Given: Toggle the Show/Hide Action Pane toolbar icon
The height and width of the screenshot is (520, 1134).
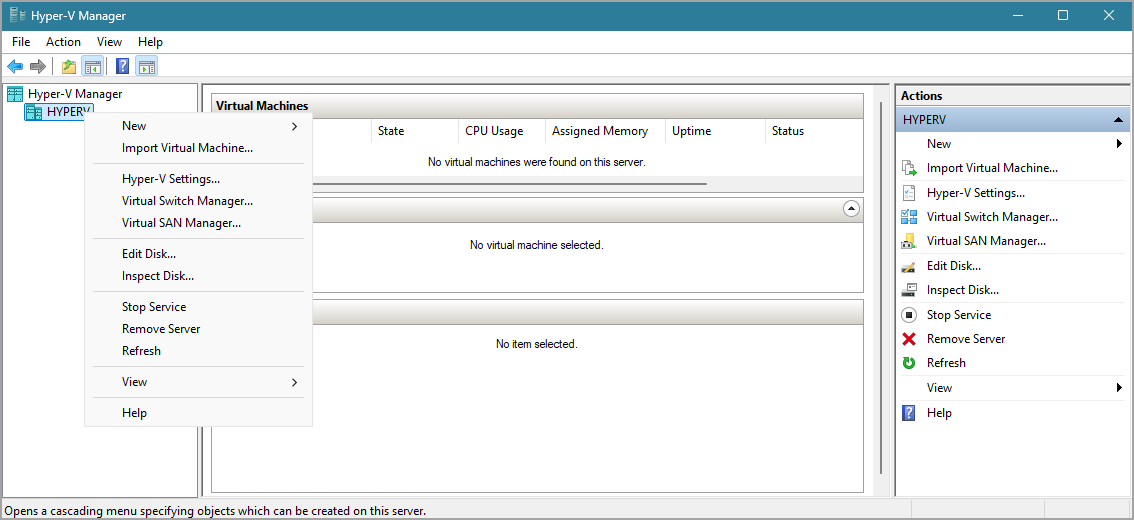Looking at the screenshot, I should (x=146, y=67).
